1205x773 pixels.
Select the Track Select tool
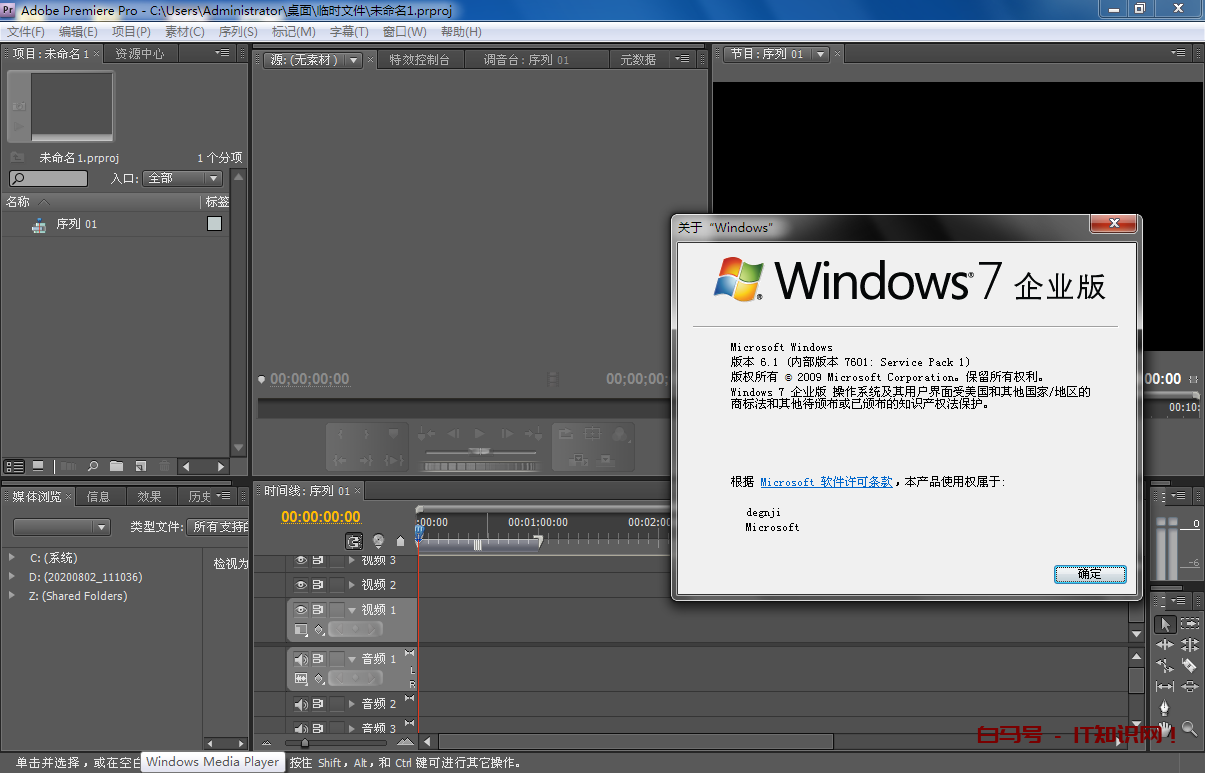(x=1189, y=624)
